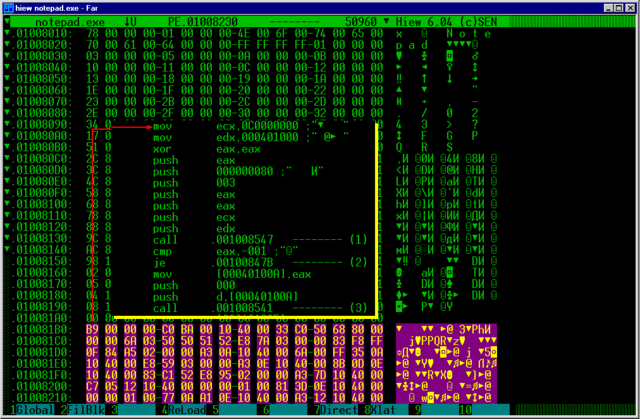Click the Hiew window icon in title bar
This screenshot has height=419, width=640.
[x=9, y=8]
